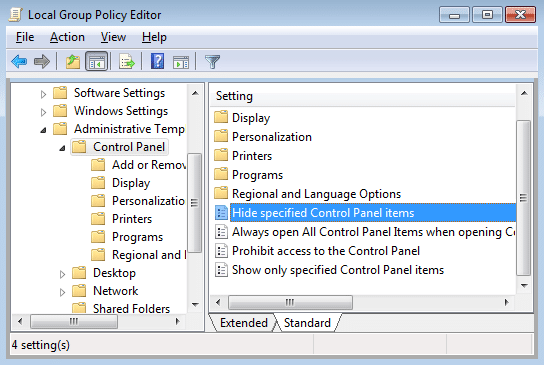The image size is (544, 365).
Task: Expand the Software Settings node
Action: pyautogui.click(x=43, y=94)
